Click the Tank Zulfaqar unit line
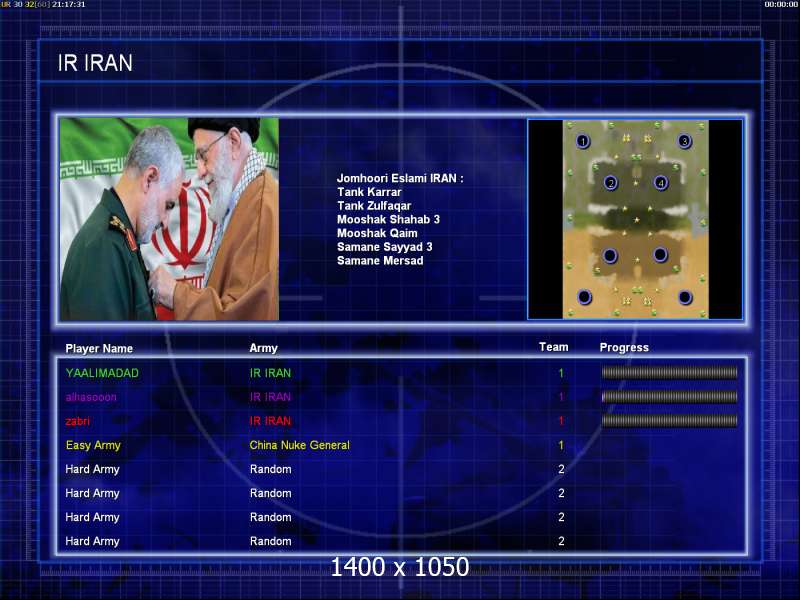 point(374,206)
